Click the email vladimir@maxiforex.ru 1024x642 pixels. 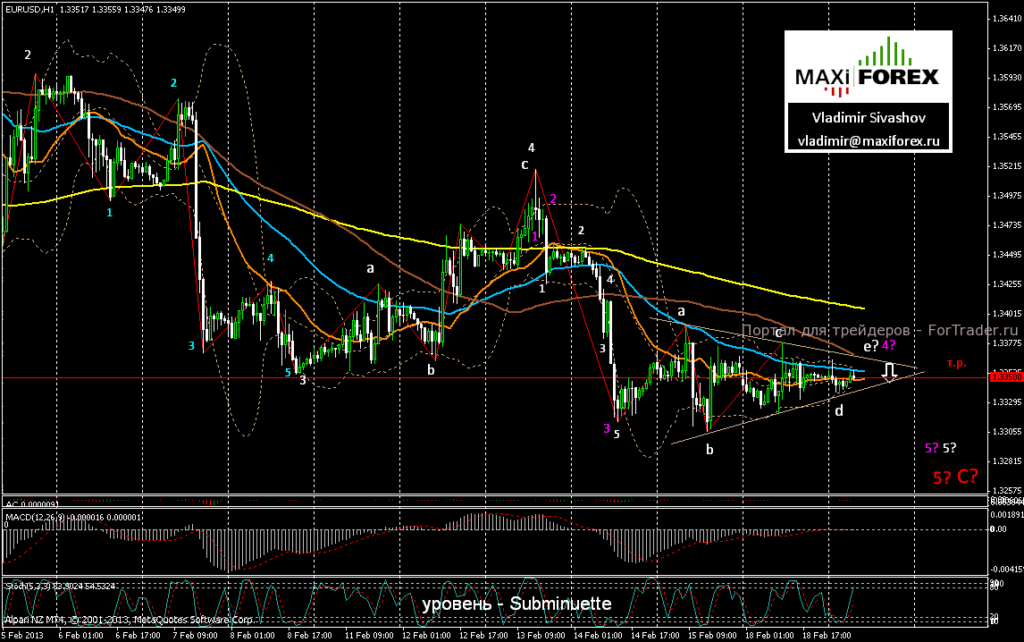(x=868, y=140)
